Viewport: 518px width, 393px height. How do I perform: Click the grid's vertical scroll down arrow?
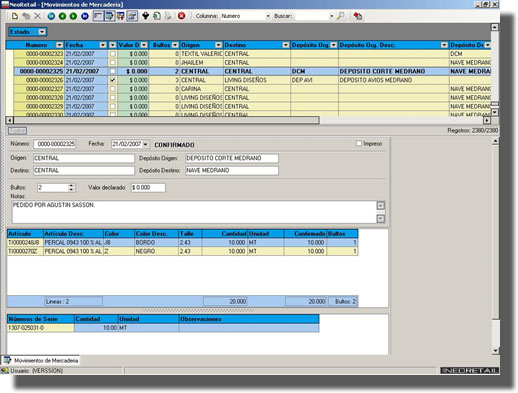click(x=495, y=112)
